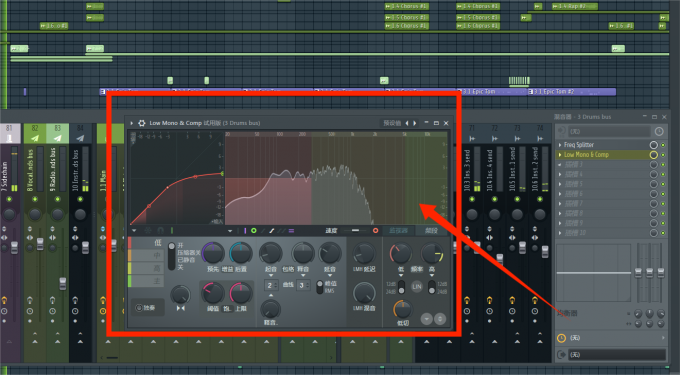Click the purple horizontal lines icon in toolbar
Screen dimensions: 680x375
click(291, 231)
